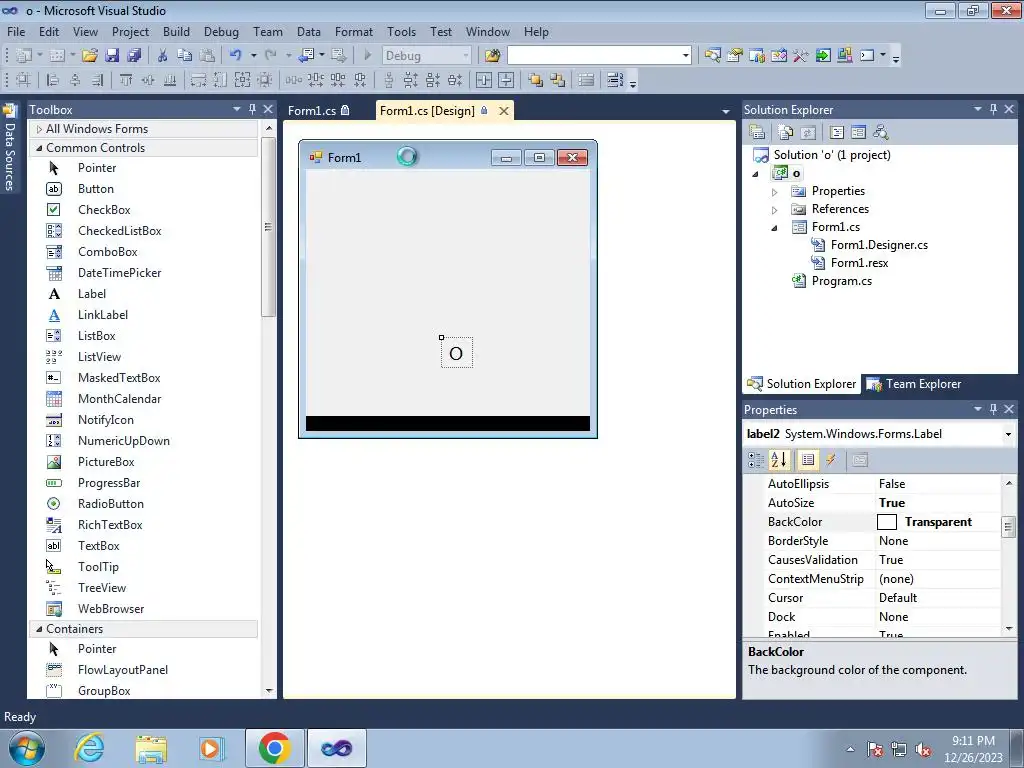1024x768 pixels.
Task: Show Events lightning icon in Properties
Action: (x=831, y=460)
